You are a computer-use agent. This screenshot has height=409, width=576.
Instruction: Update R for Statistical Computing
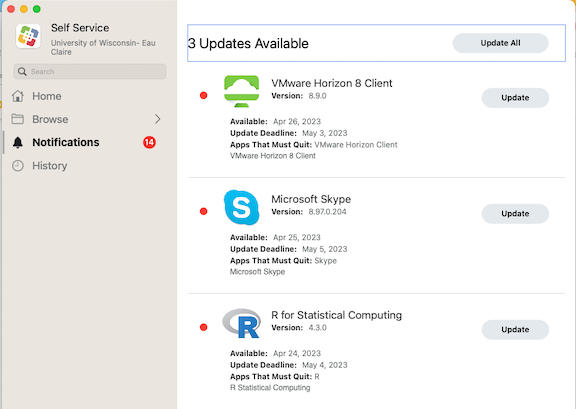(x=515, y=330)
